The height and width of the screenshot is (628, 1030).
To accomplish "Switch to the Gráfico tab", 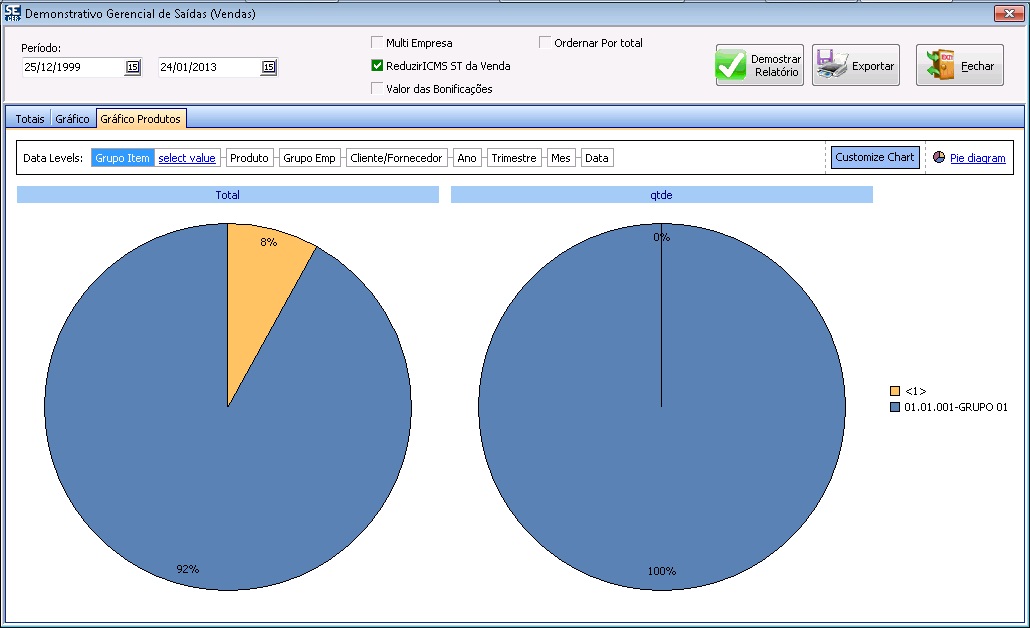I will coord(73,119).
